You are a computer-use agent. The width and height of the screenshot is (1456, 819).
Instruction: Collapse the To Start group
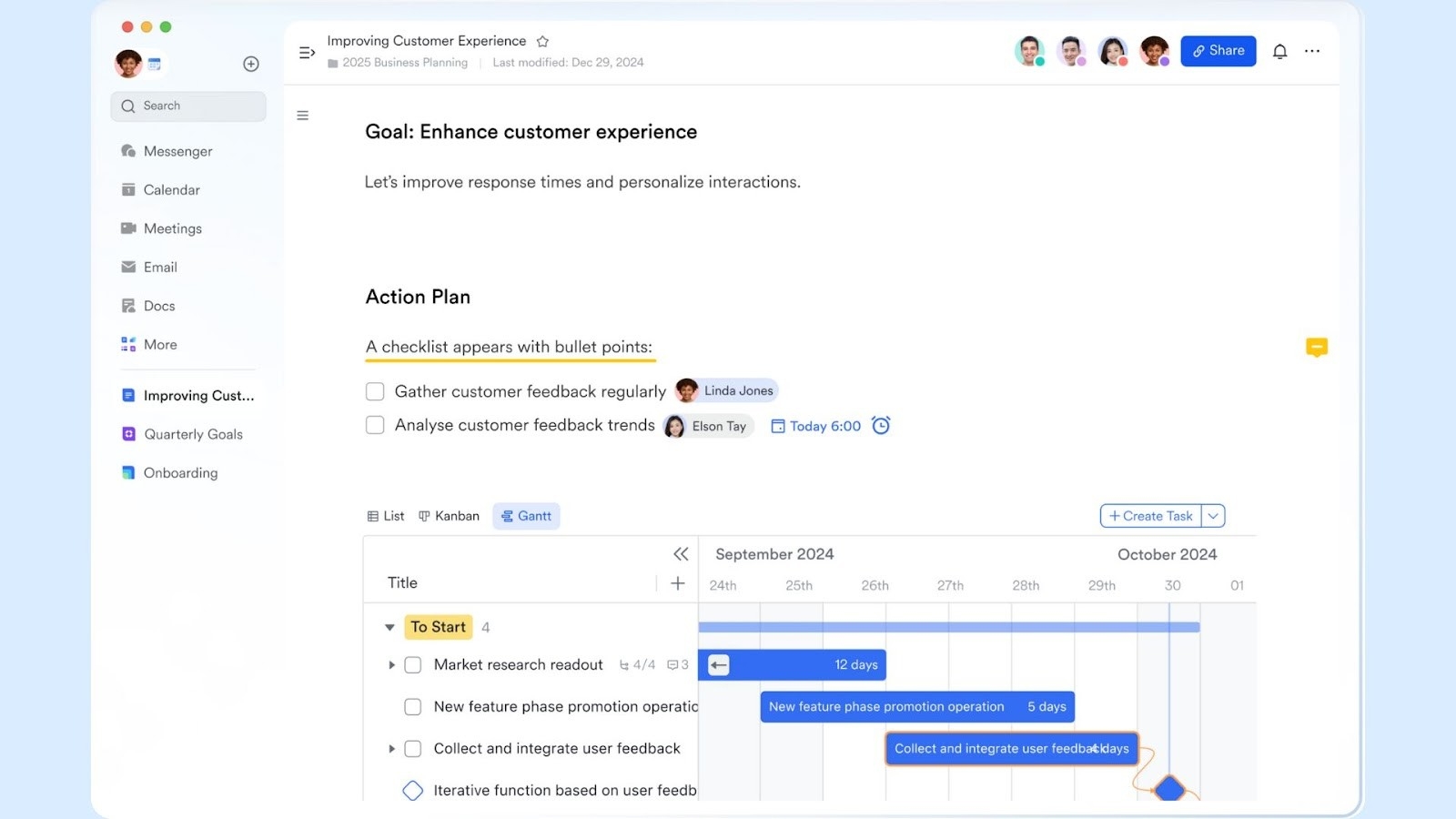pyautogui.click(x=389, y=627)
